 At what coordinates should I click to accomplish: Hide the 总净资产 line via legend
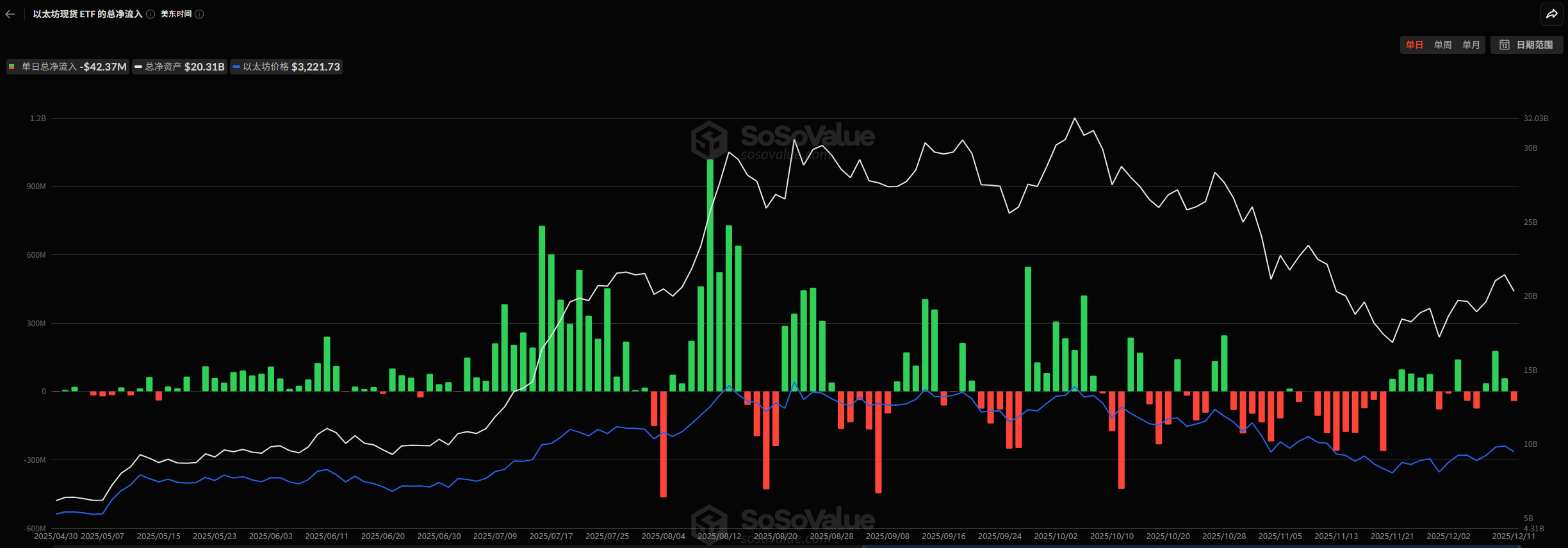179,67
